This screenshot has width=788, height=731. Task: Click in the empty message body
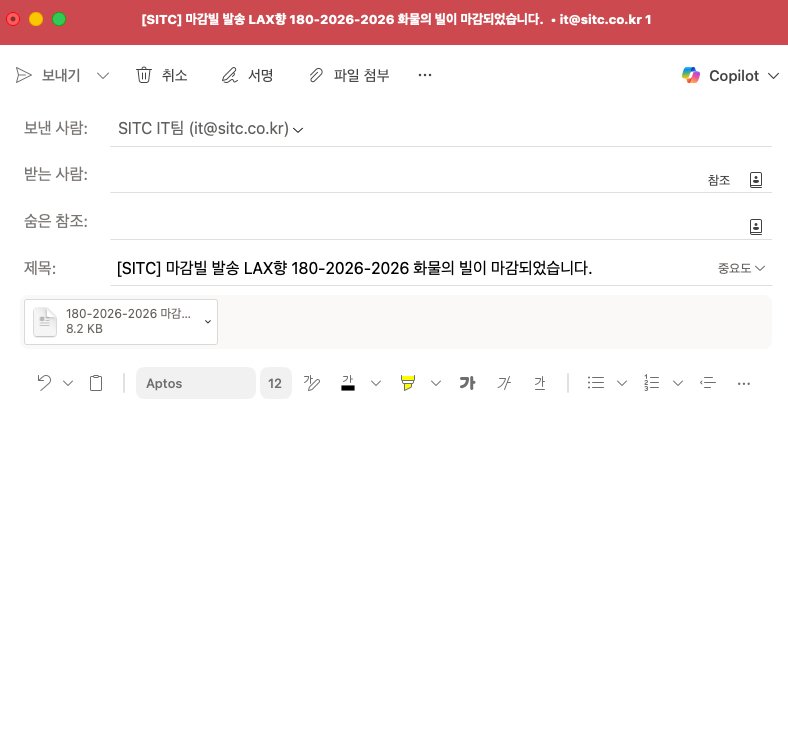coord(394,563)
